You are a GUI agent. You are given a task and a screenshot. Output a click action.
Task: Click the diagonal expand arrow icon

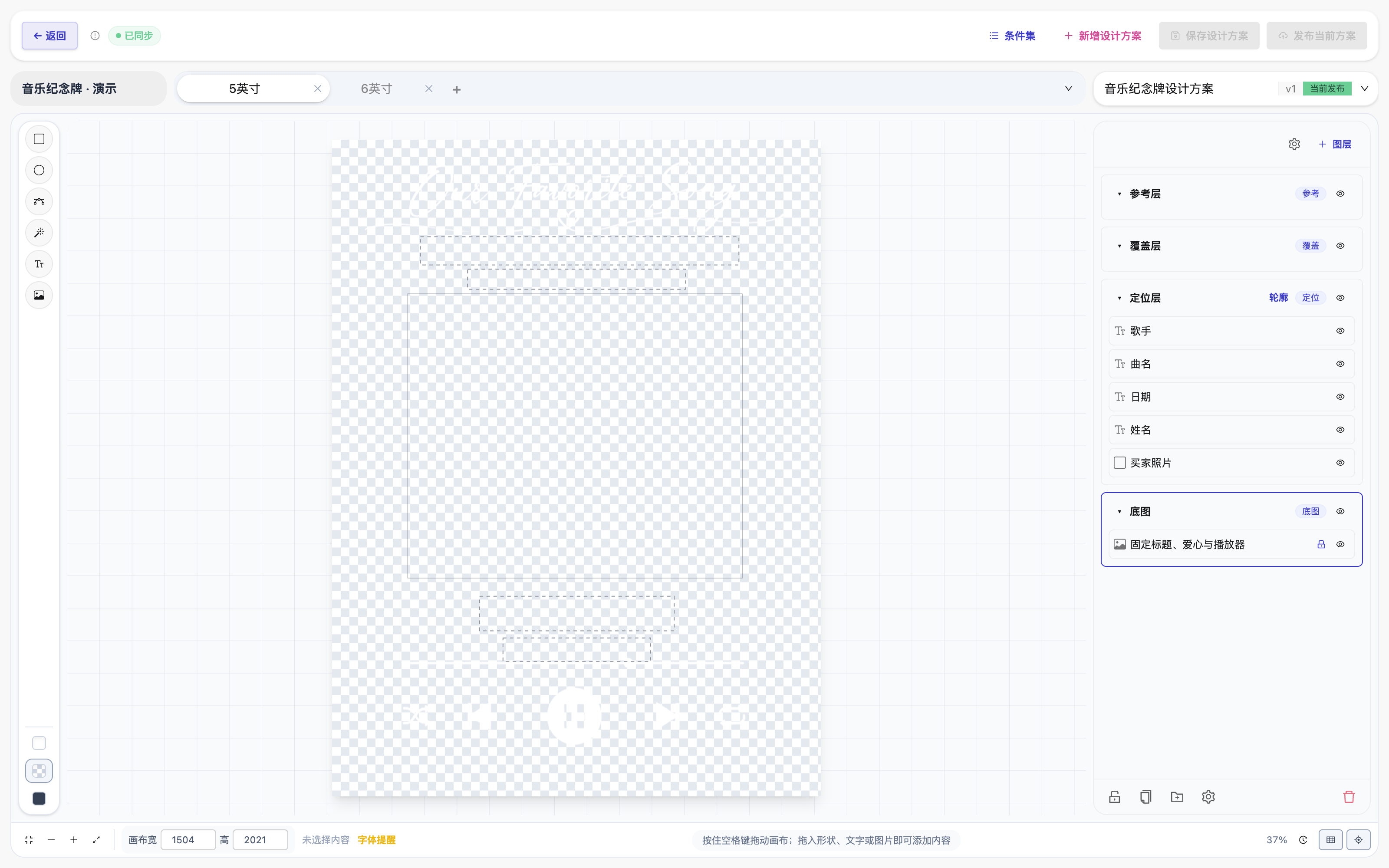coord(96,840)
